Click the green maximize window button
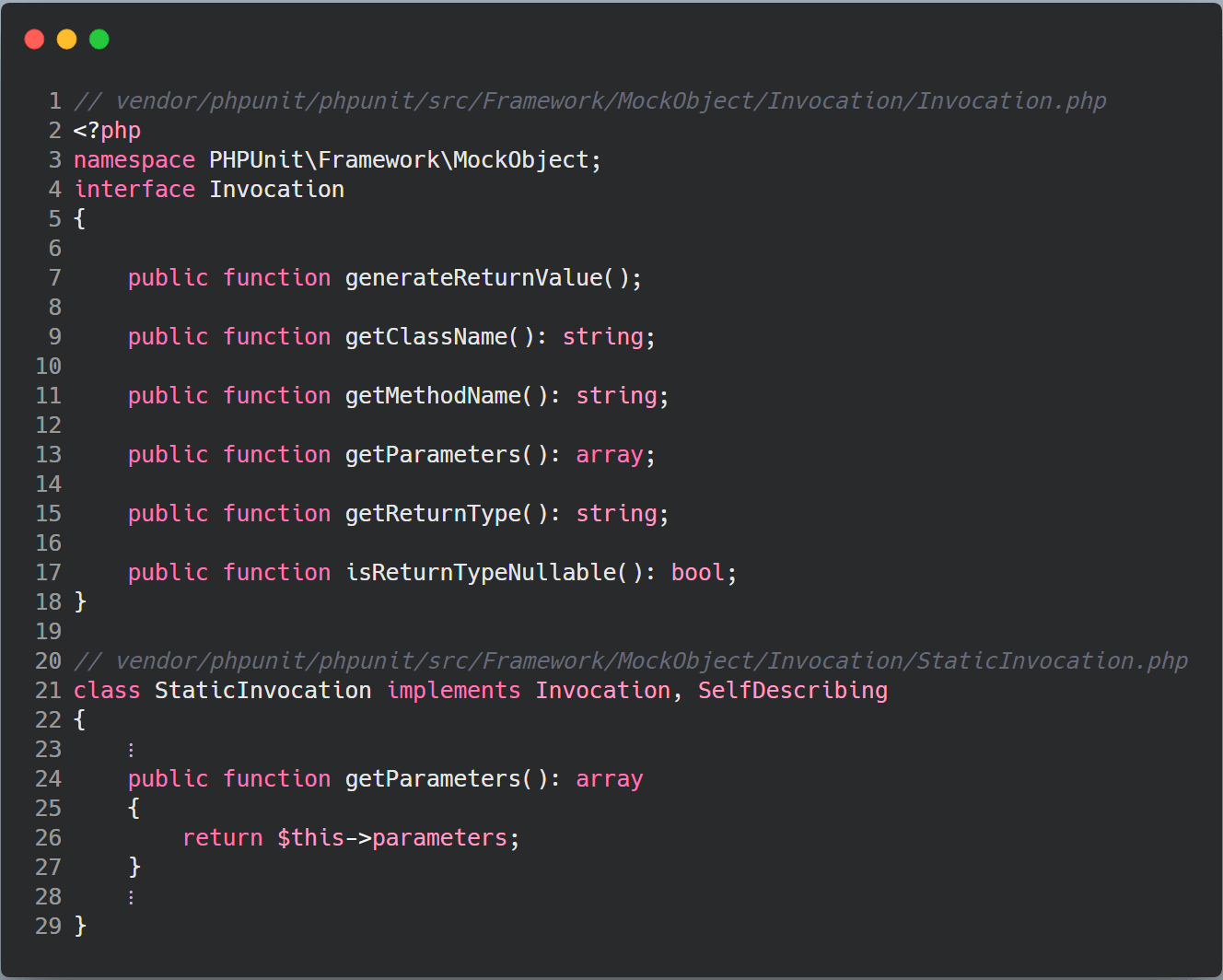 [x=99, y=39]
